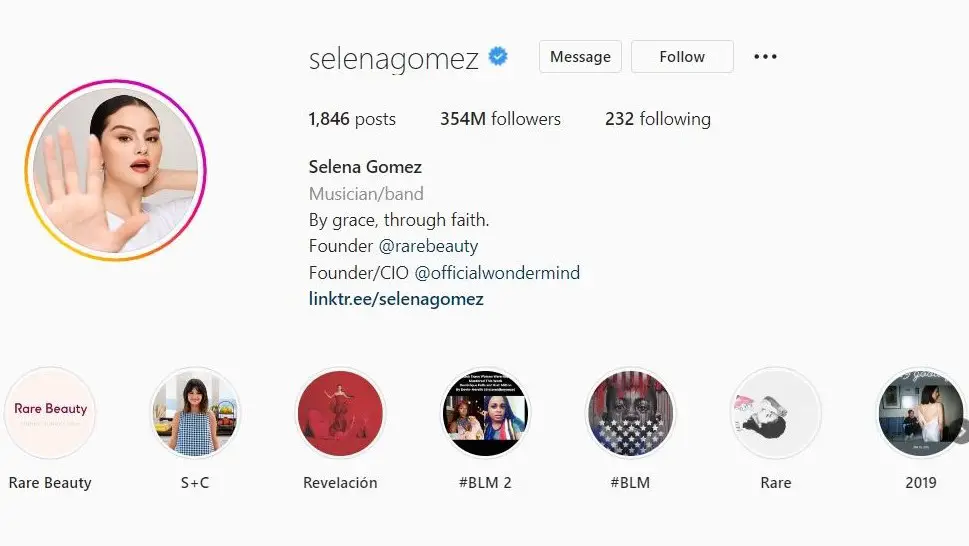The width and height of the screenshot is (969, 546).
Task: View the Rare album highlight
Action: click(x=776, y=413)
